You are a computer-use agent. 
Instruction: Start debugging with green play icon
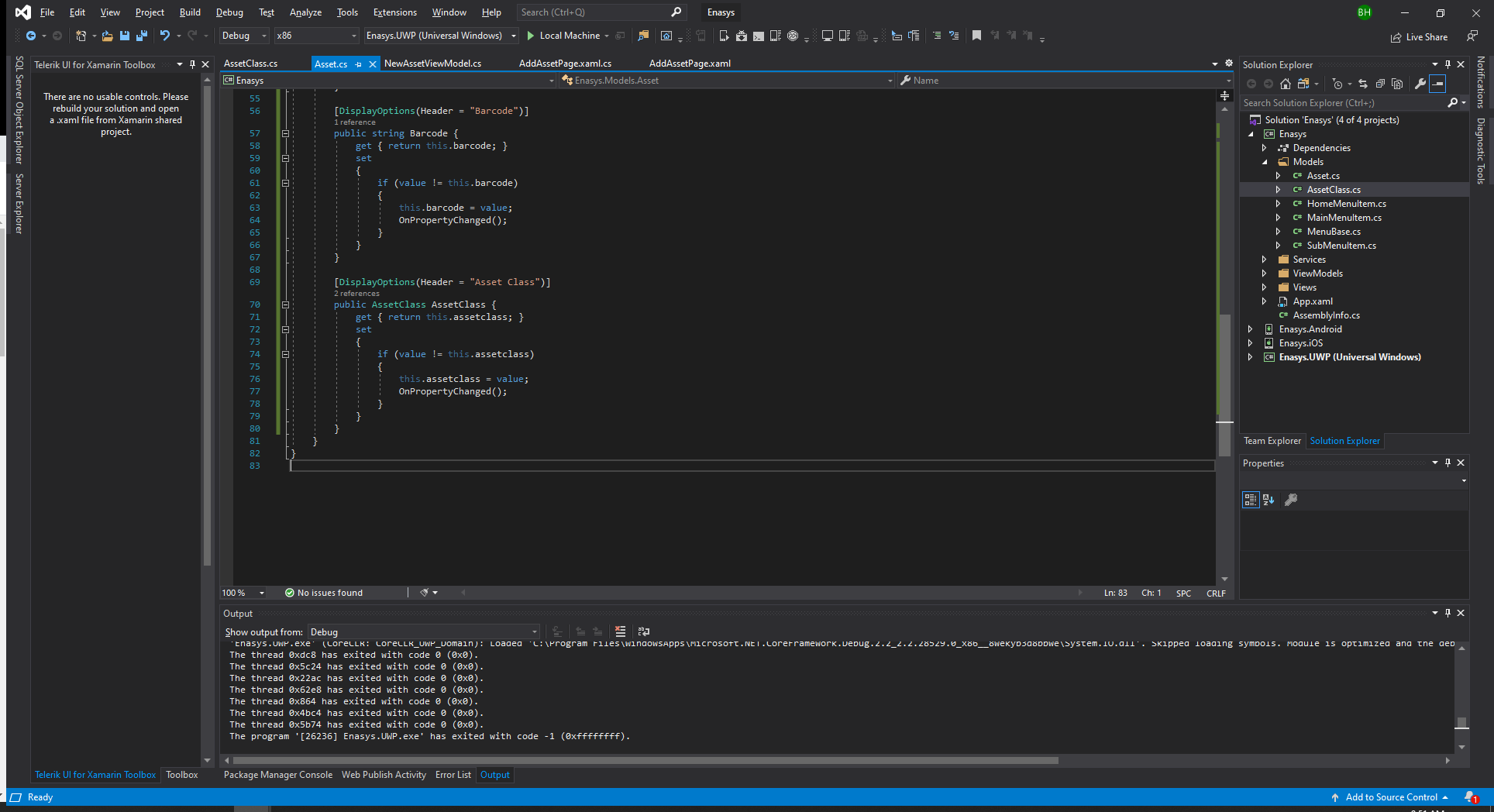coord(531,36)
